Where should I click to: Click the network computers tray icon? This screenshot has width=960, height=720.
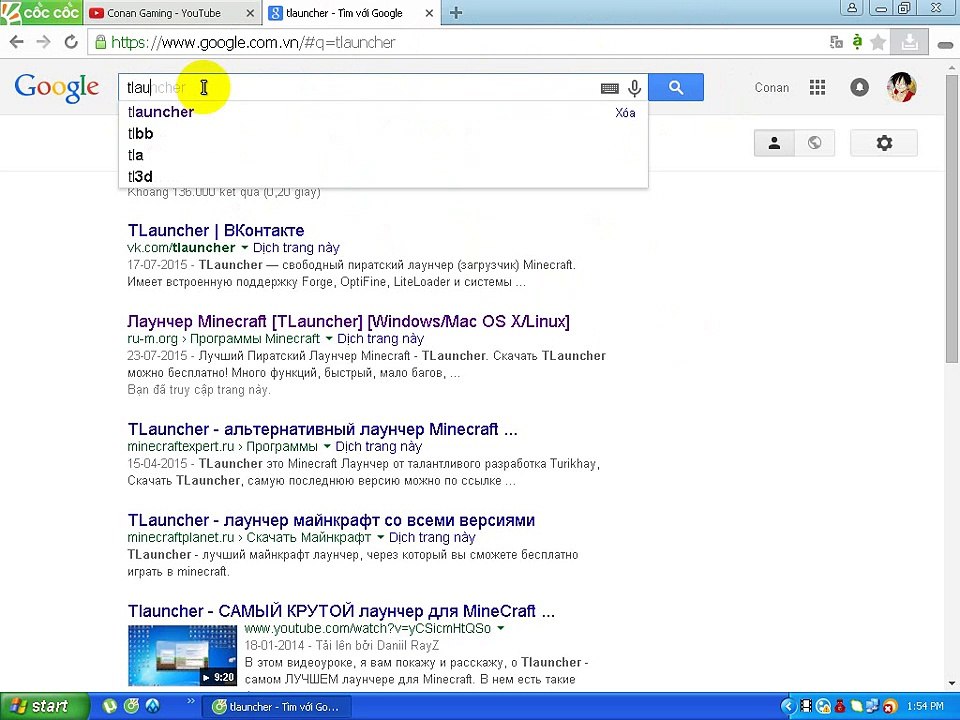point(874,707)
